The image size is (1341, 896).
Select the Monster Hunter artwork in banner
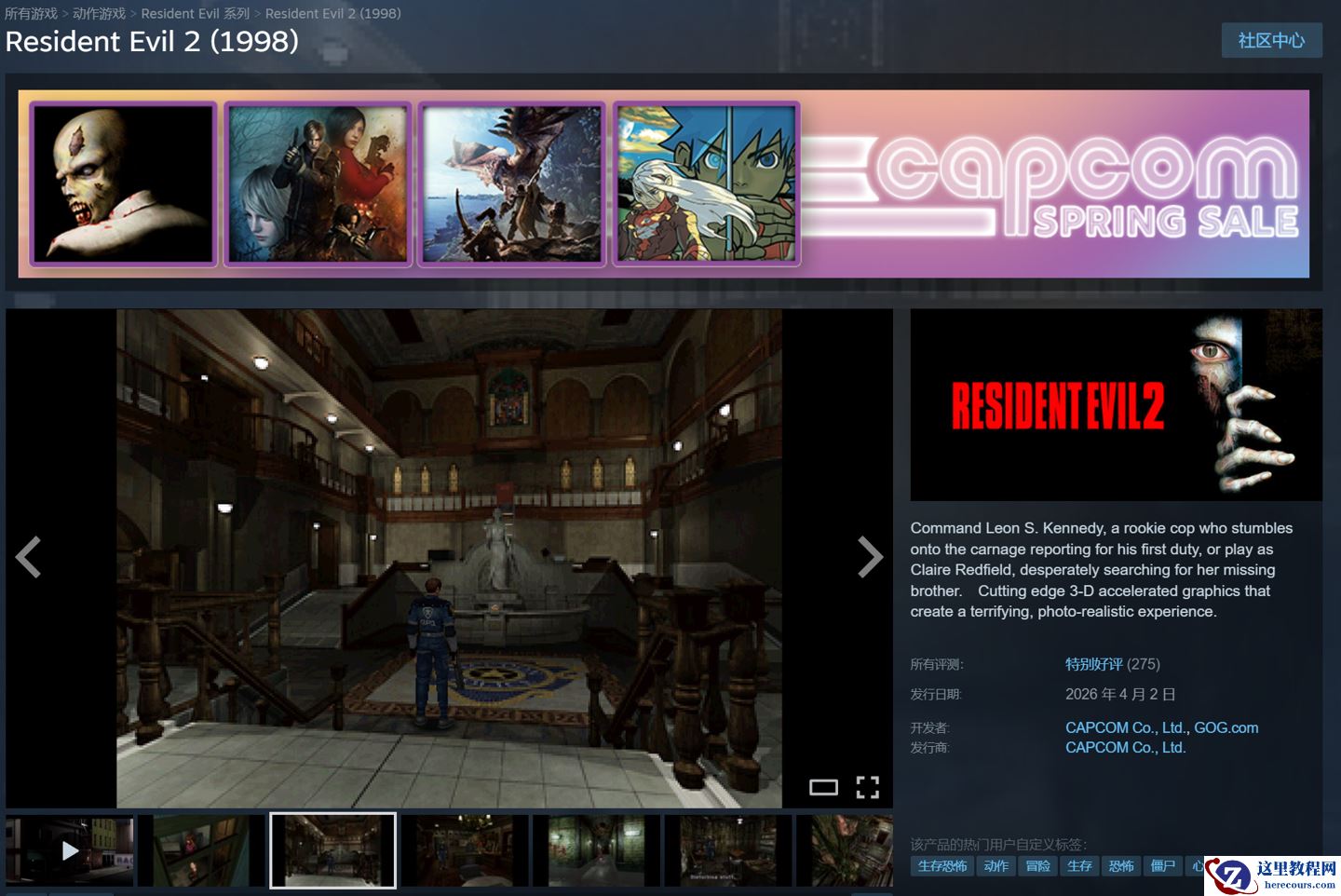512,184
